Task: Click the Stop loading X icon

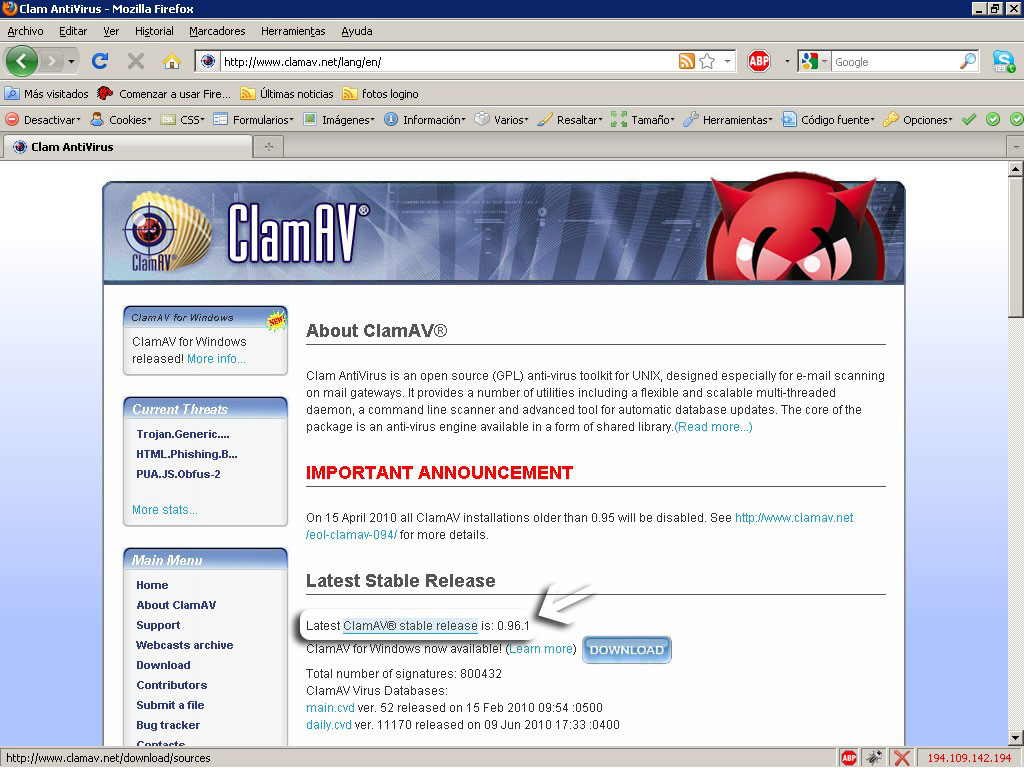Action: click(x=136, y=61)
